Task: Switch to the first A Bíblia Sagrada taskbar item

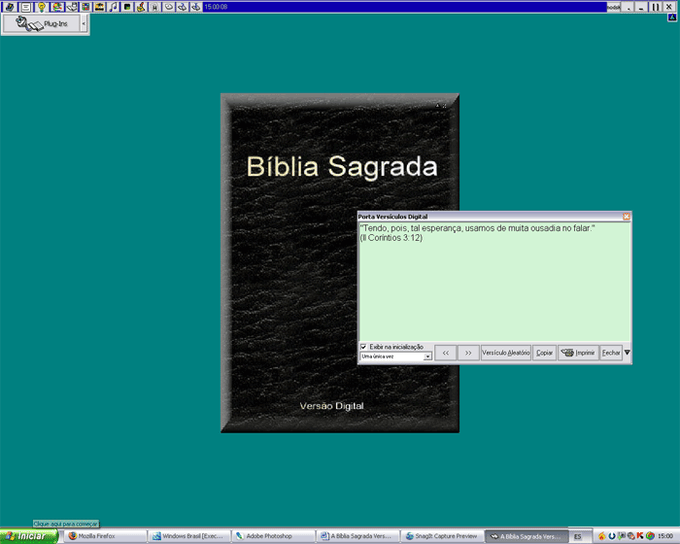Action: click(357, 536)
